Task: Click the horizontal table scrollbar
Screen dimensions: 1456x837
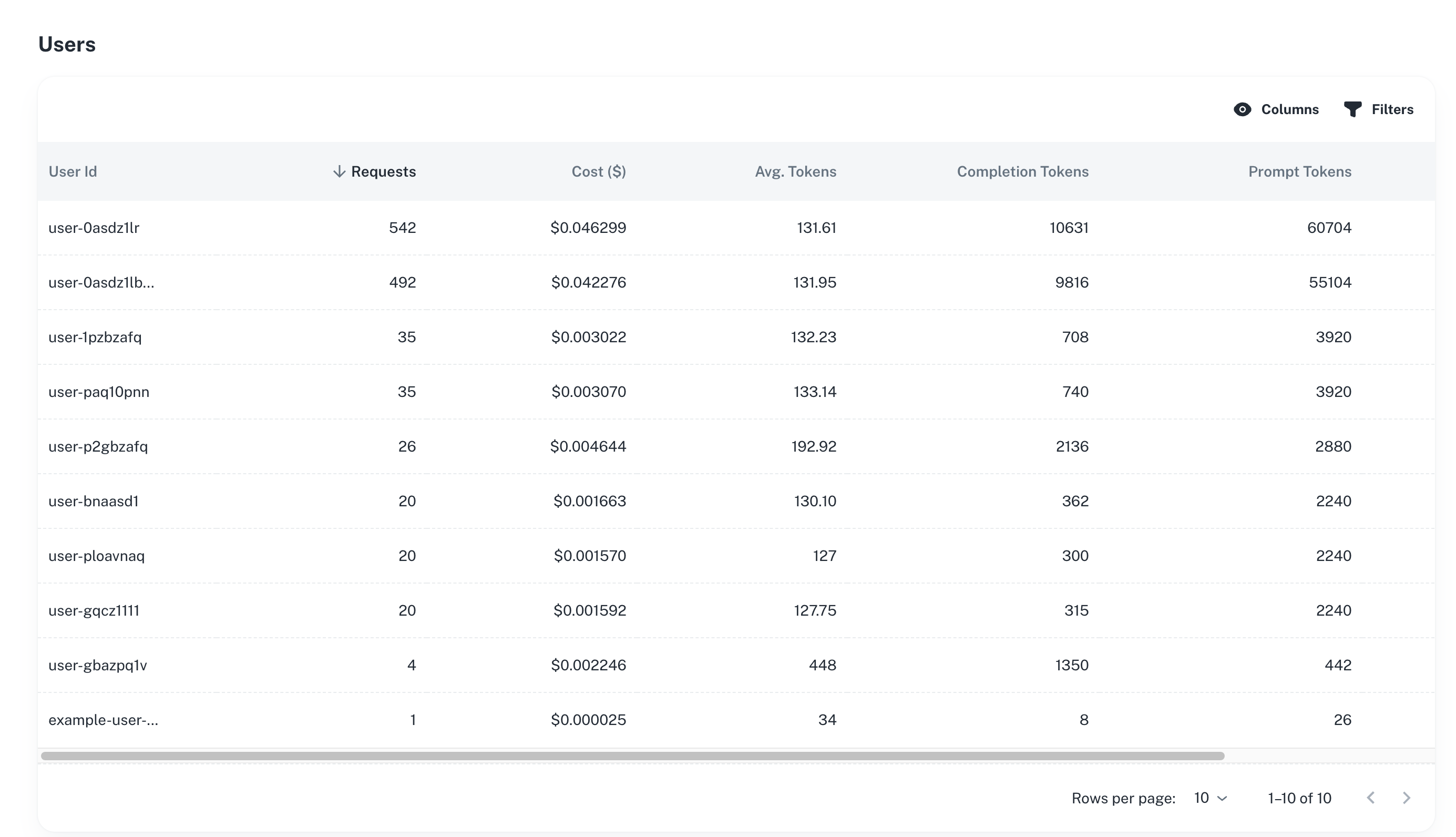Action: pos(632,756)
